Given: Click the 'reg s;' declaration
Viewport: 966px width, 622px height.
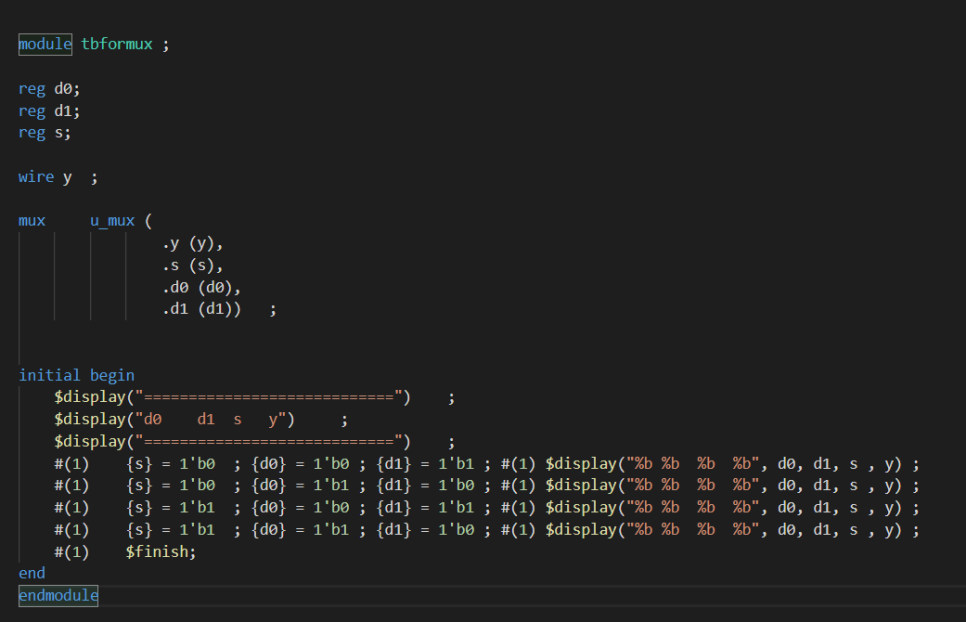Looking at the screenshot, I should [45, 133].
